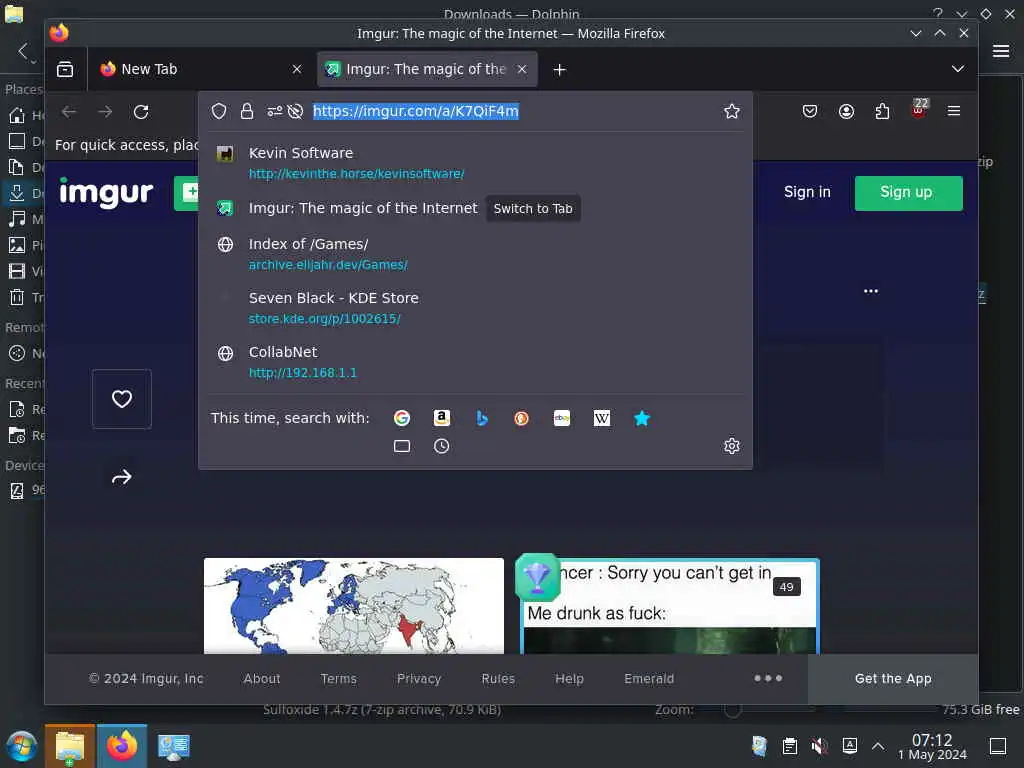The image size is (1024, 768).
Task: Search this time with Wikipedia
Action: click(601, 418)
